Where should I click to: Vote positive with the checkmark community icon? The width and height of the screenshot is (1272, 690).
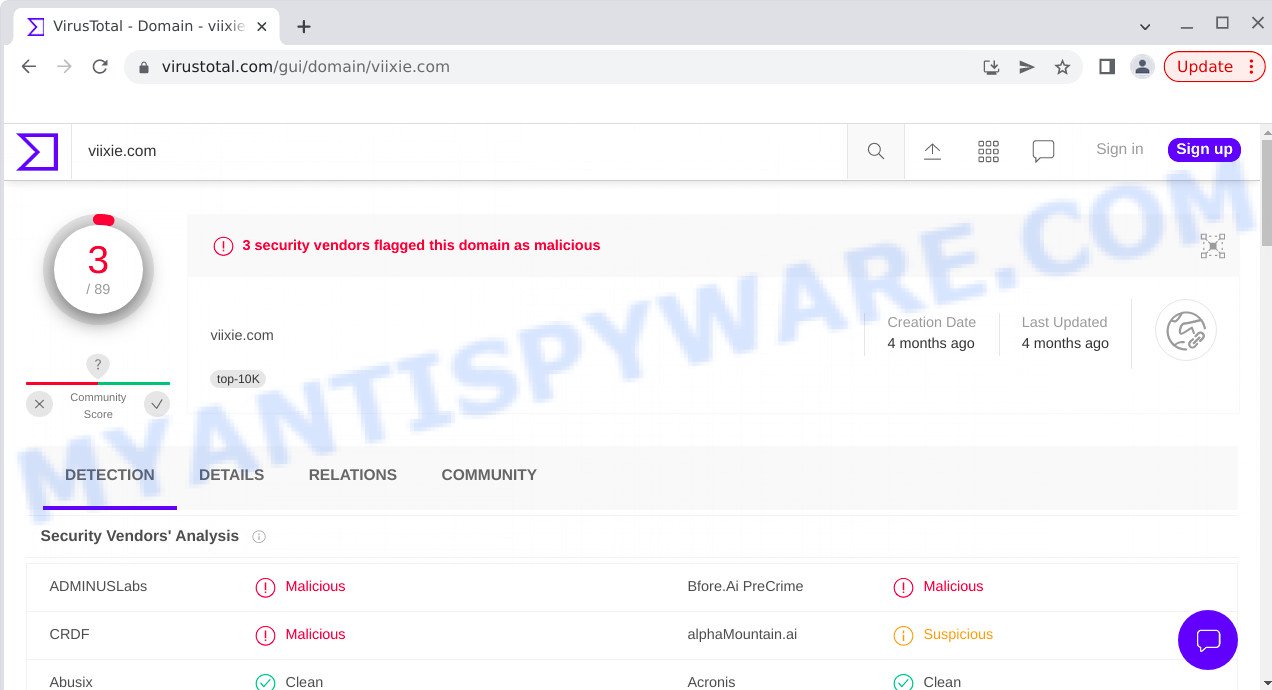point(157,404)
